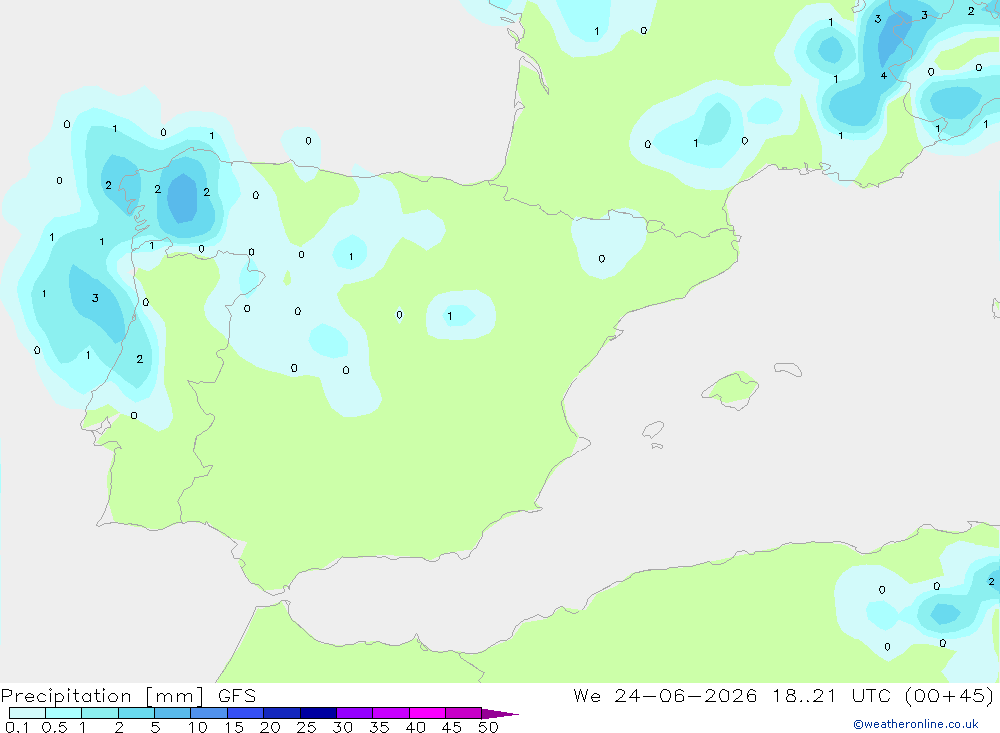Click the 'Precipitation [mm] GFS' title

128,696
